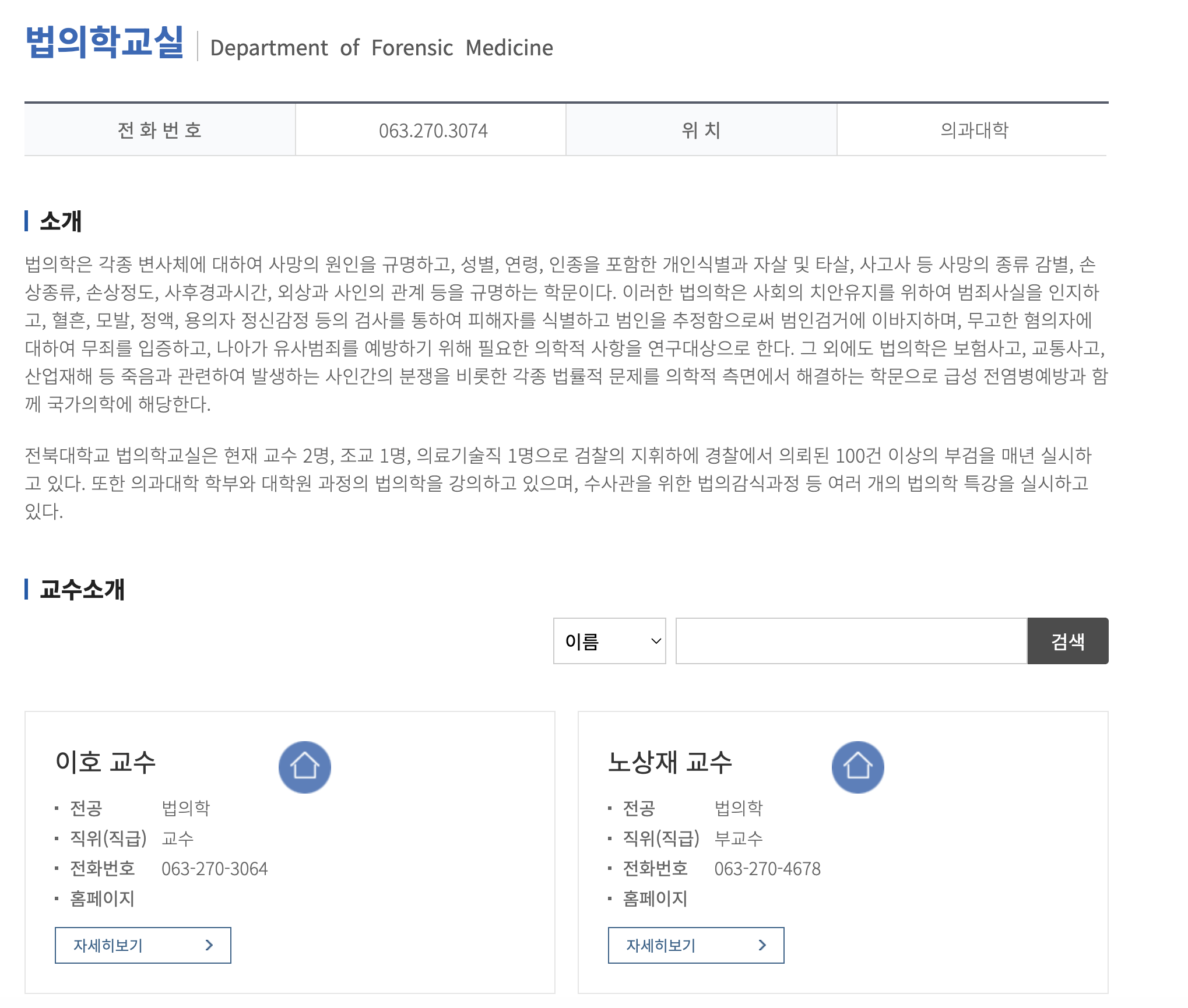Click the 이호 교수 name heading
Image resolution: width=1188 pixels, height=1008 pixels.
pyautogui.click(x=106, y=762)
